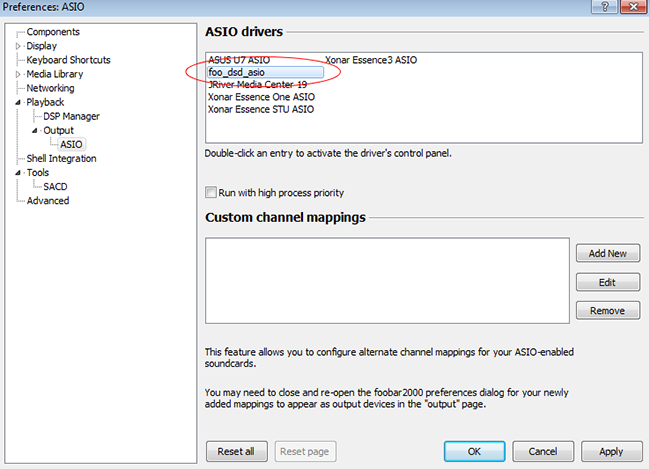Image resolution: width=650 pixels, height=469 pixels.
Task: Confirm preferences with OK button
Action: 476,451
